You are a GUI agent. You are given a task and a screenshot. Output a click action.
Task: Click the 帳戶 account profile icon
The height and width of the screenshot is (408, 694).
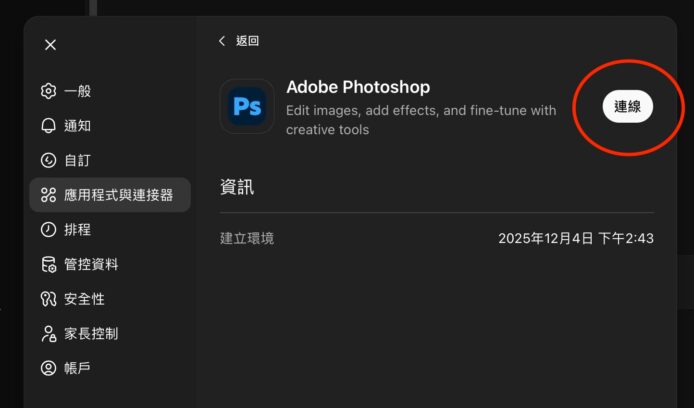48,368
